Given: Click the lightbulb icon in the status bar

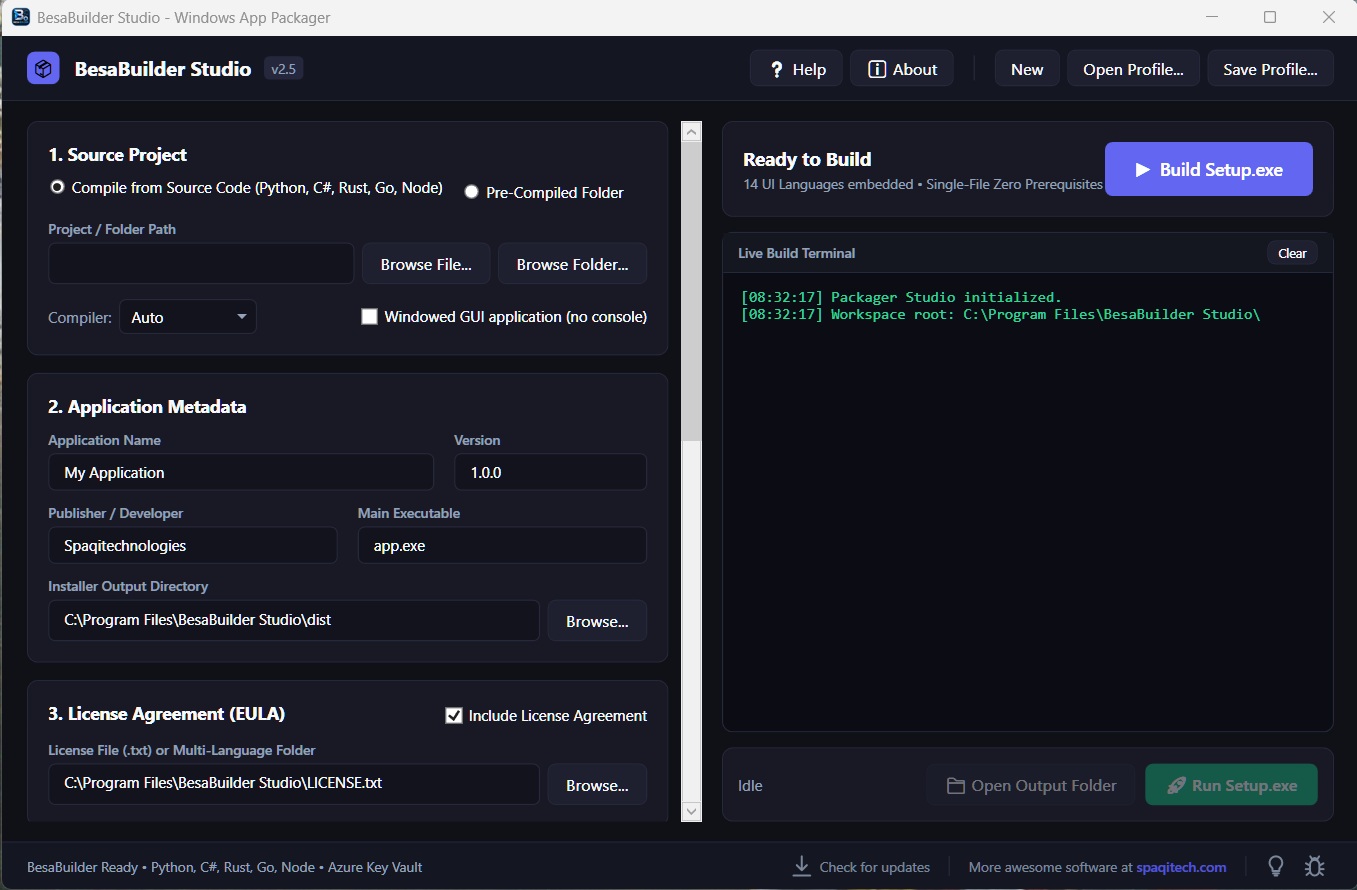Looking at the screenshot, I should pyautogui.click(x=1275, y=866).
